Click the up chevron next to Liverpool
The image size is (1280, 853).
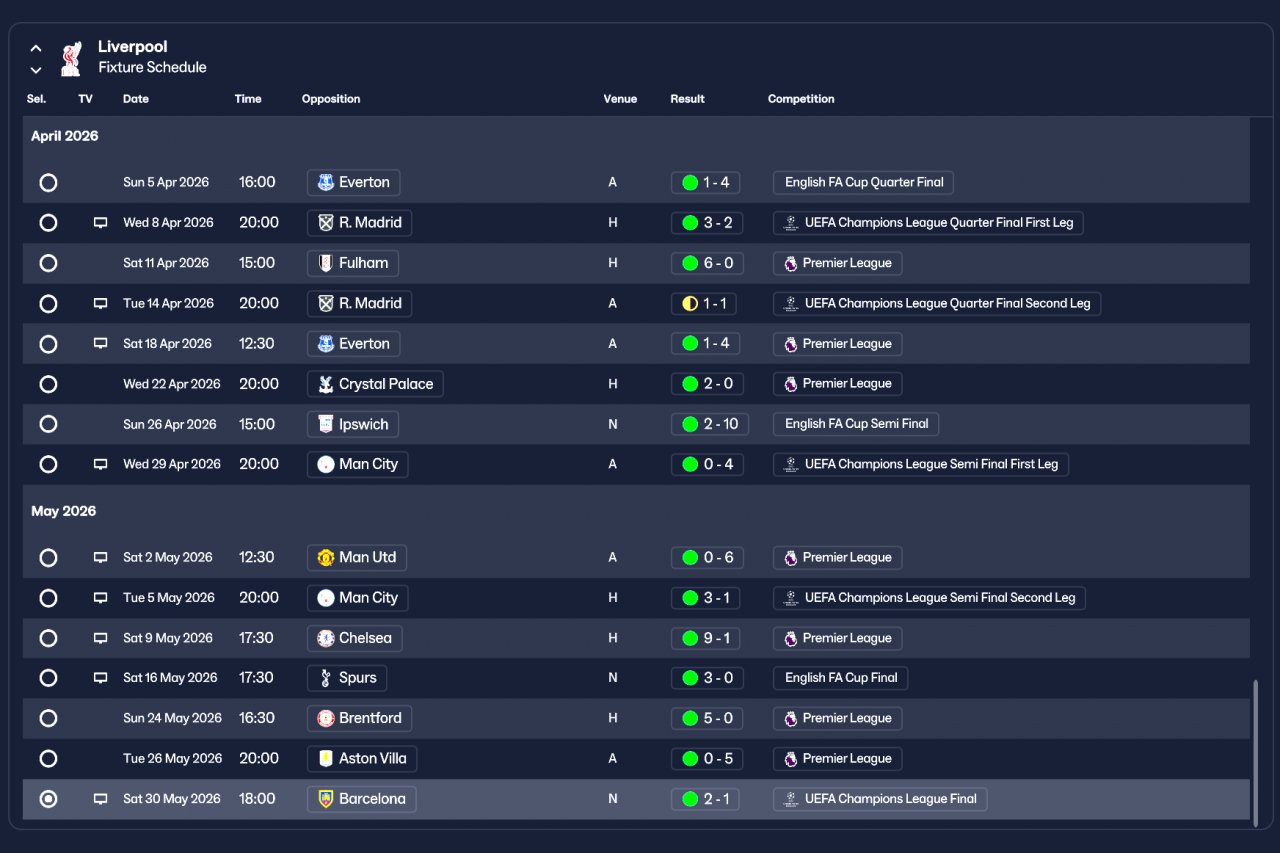tap(36, 48)
